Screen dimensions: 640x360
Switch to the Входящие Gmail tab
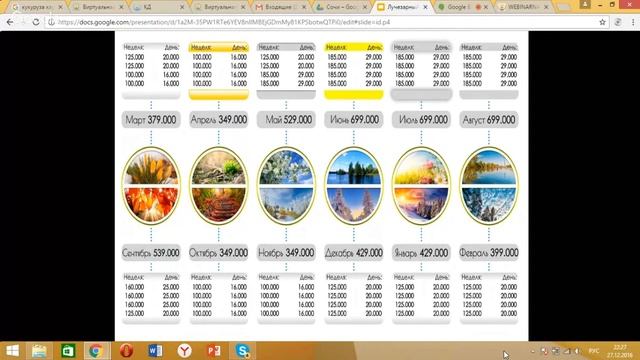click(280, 7)
